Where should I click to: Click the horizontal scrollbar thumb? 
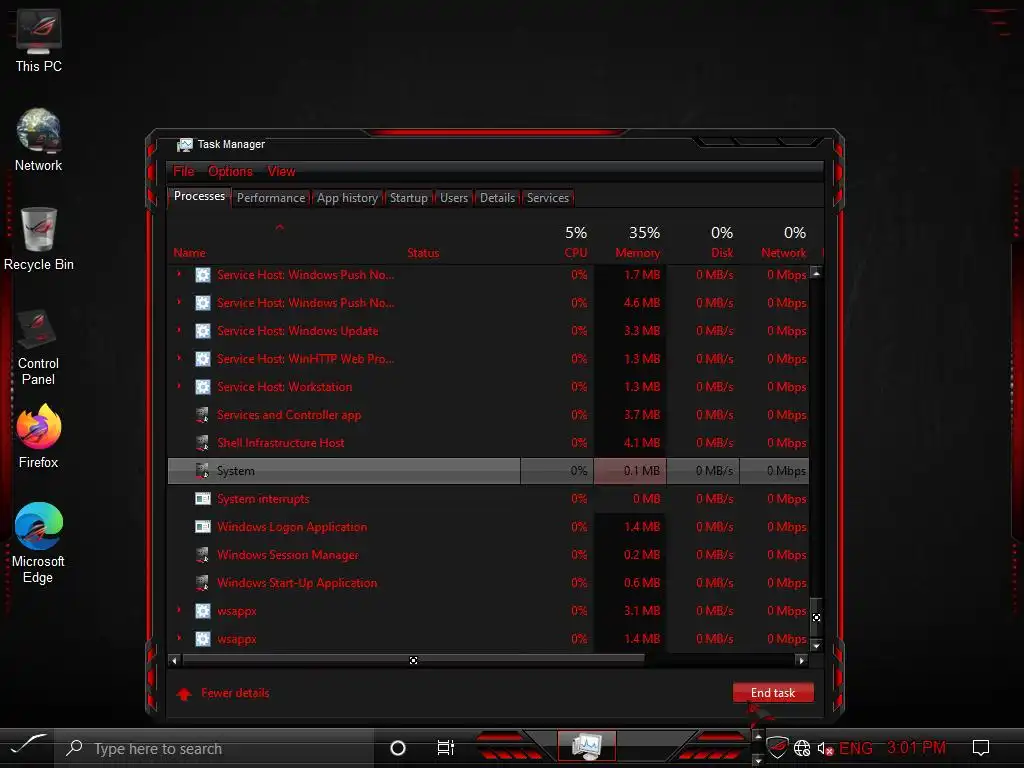click(x=413, y=661)
